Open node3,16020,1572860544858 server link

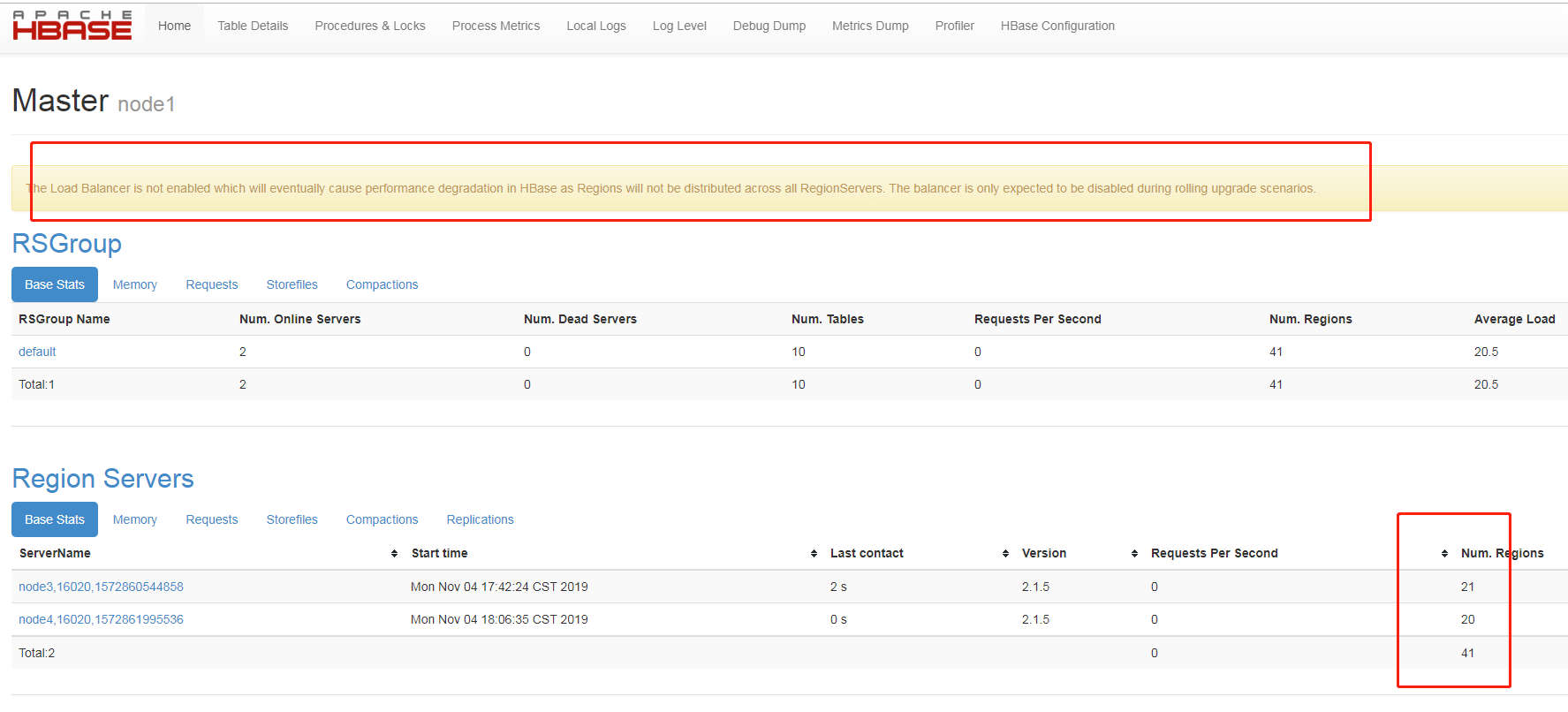point(101,587)
